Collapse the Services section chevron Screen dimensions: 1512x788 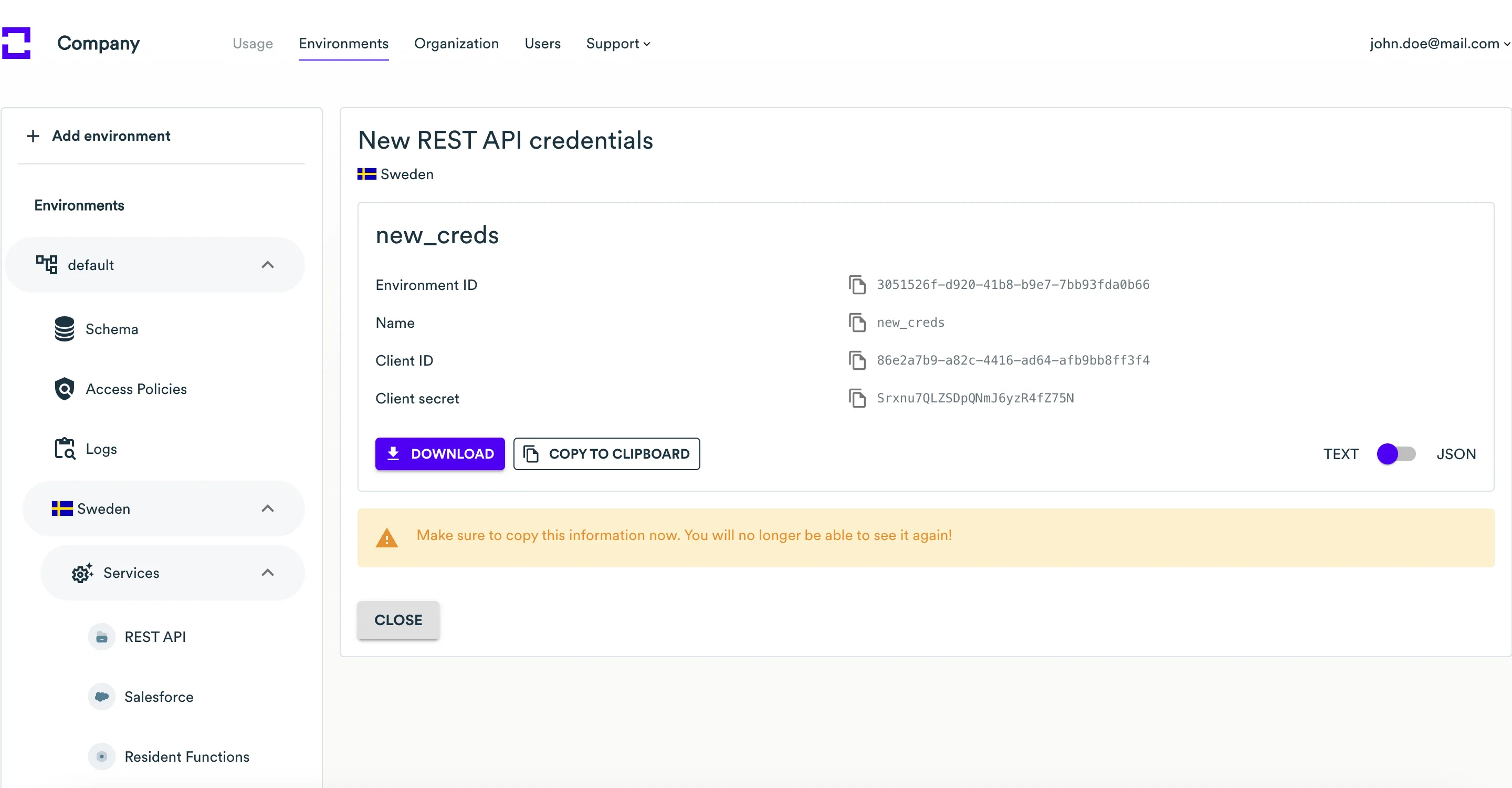[268, 573]
